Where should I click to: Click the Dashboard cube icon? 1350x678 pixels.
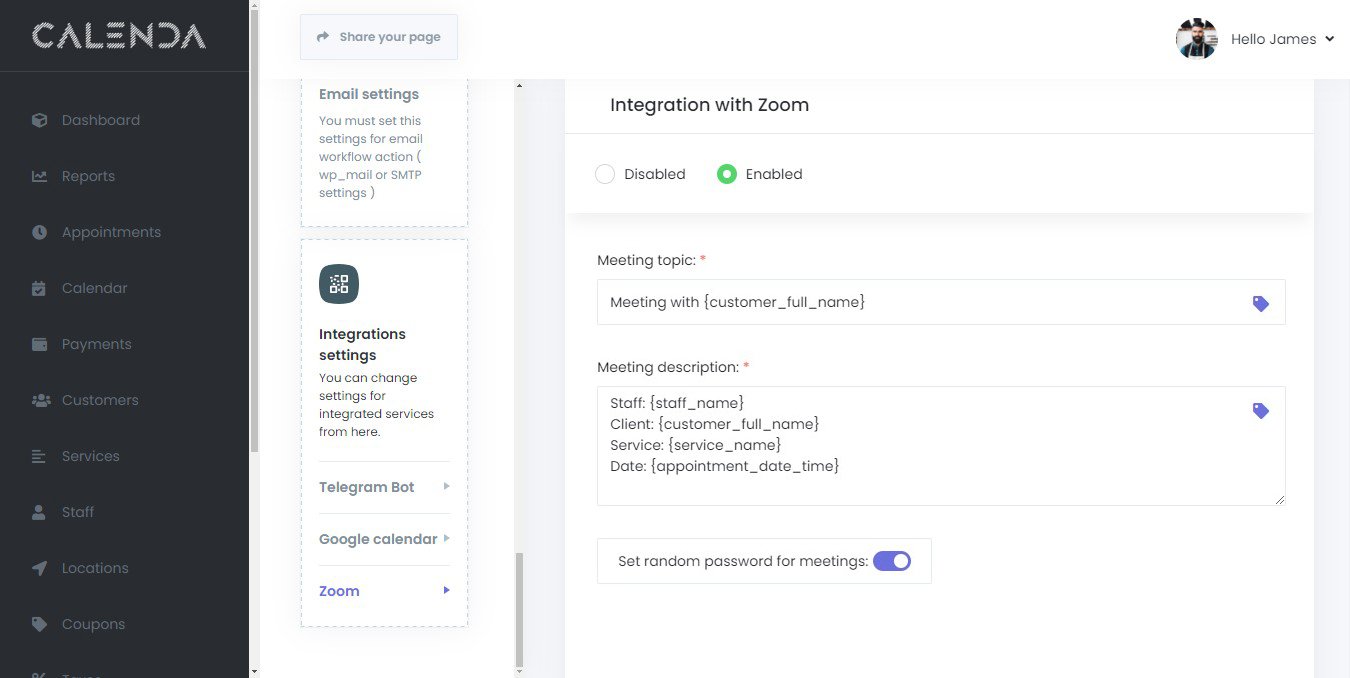tap(39, 120)
